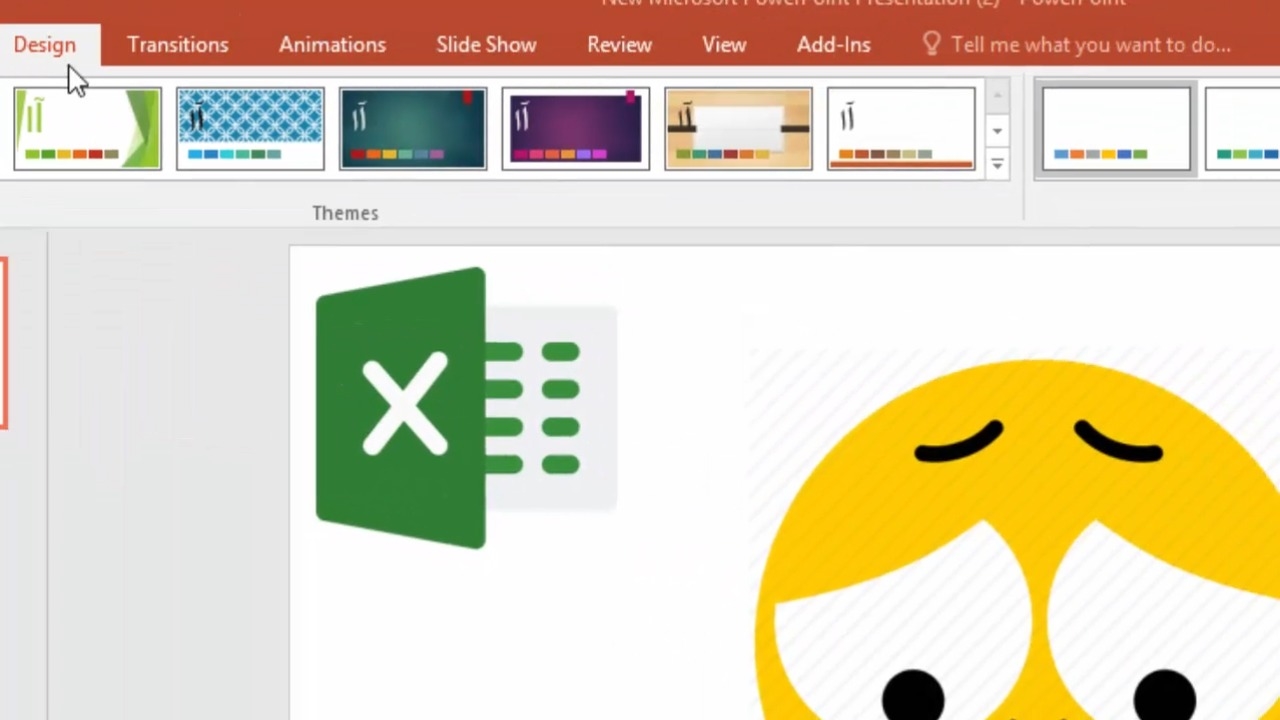
Task: Apply the purple gradient theme
Action: (x=575, y=128)
